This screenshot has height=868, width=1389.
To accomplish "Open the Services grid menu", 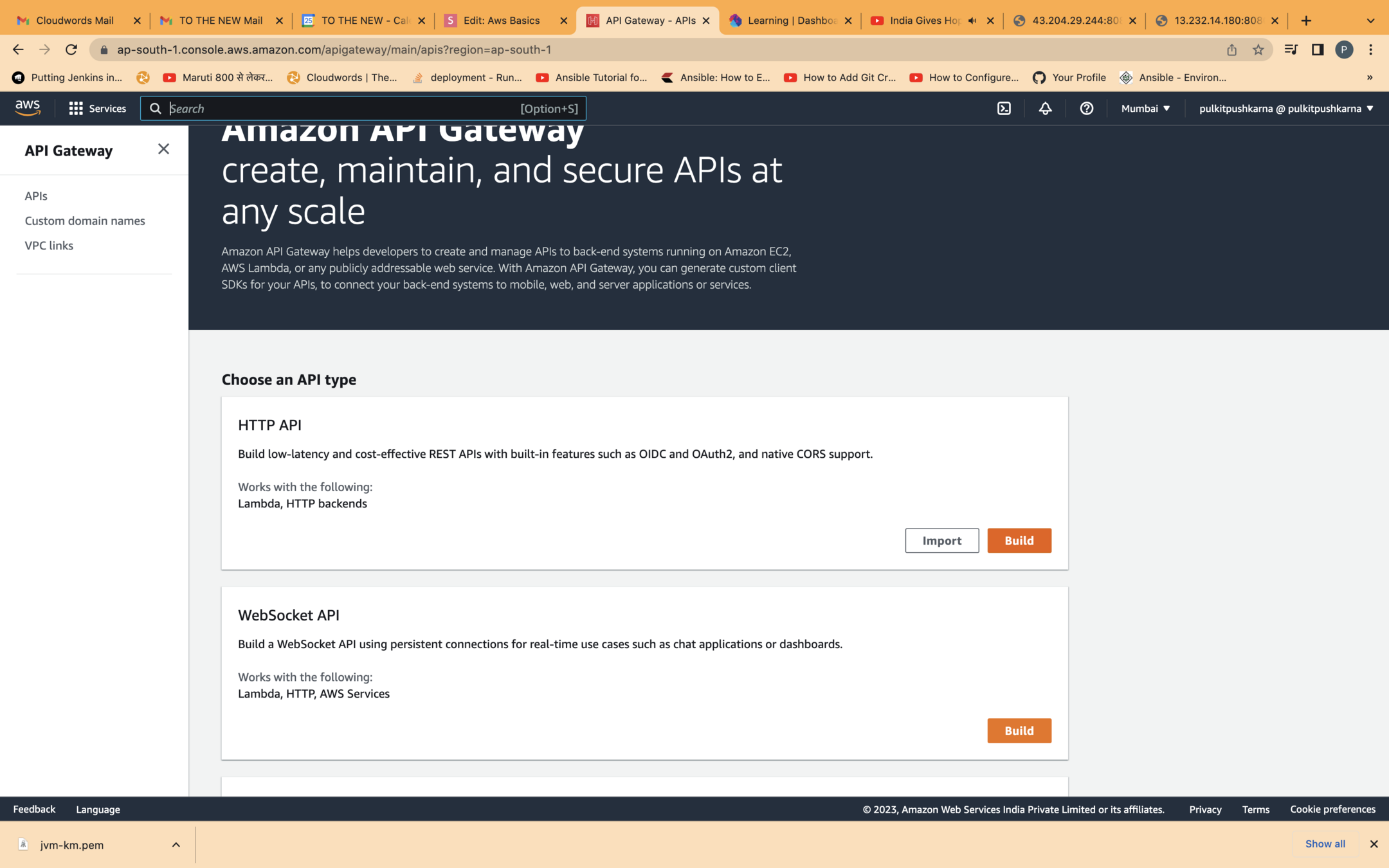I will 97,108.
